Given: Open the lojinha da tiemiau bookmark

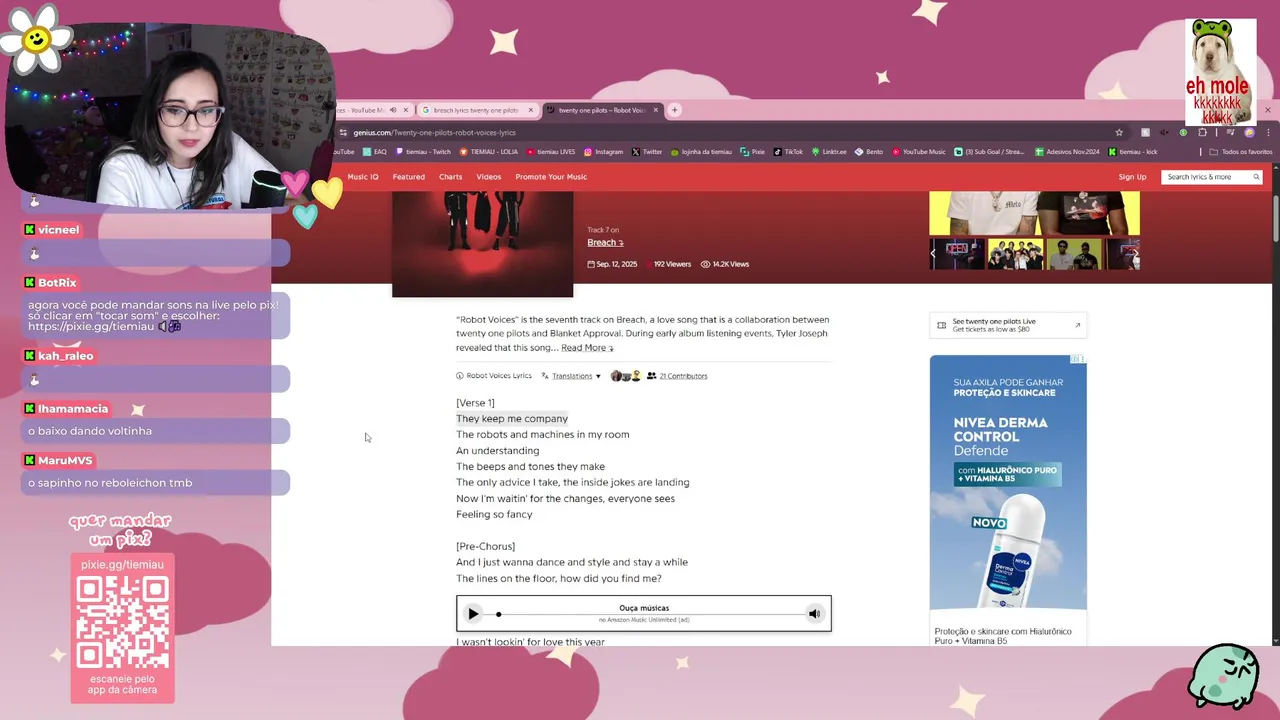Looking at the screenshot, I should tap(702, 152).
